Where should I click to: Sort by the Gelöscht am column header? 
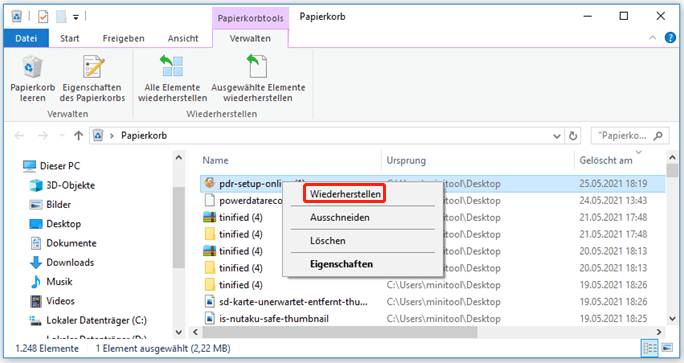606,161
